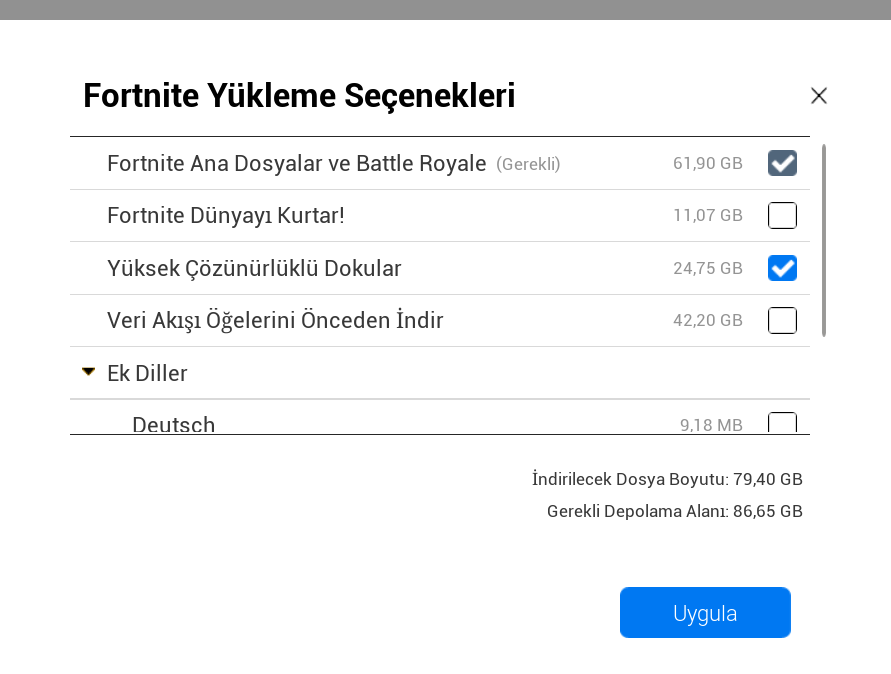Click 'Gerekli Depolama Alanı: 86,65 GB' text
The height and width of the screenshot is (674, 891).
coord(675,511)
